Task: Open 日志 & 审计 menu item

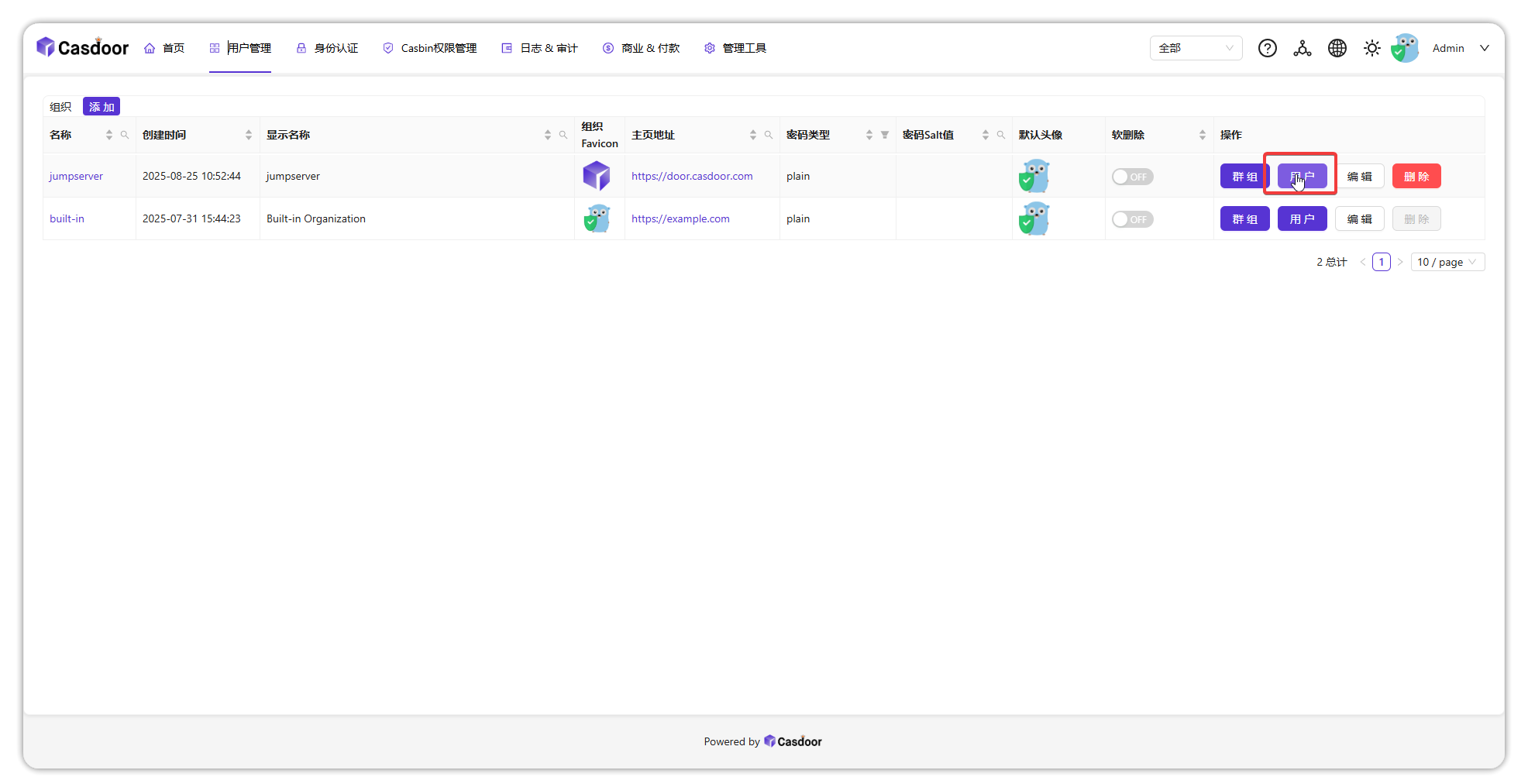Action: [540, 48]
